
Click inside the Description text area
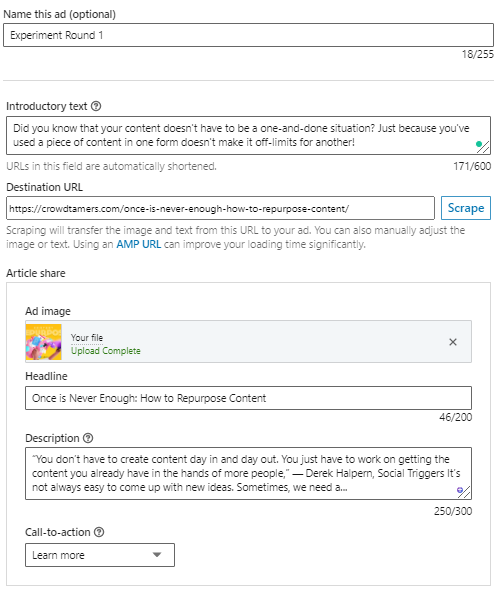coord(248,473)
